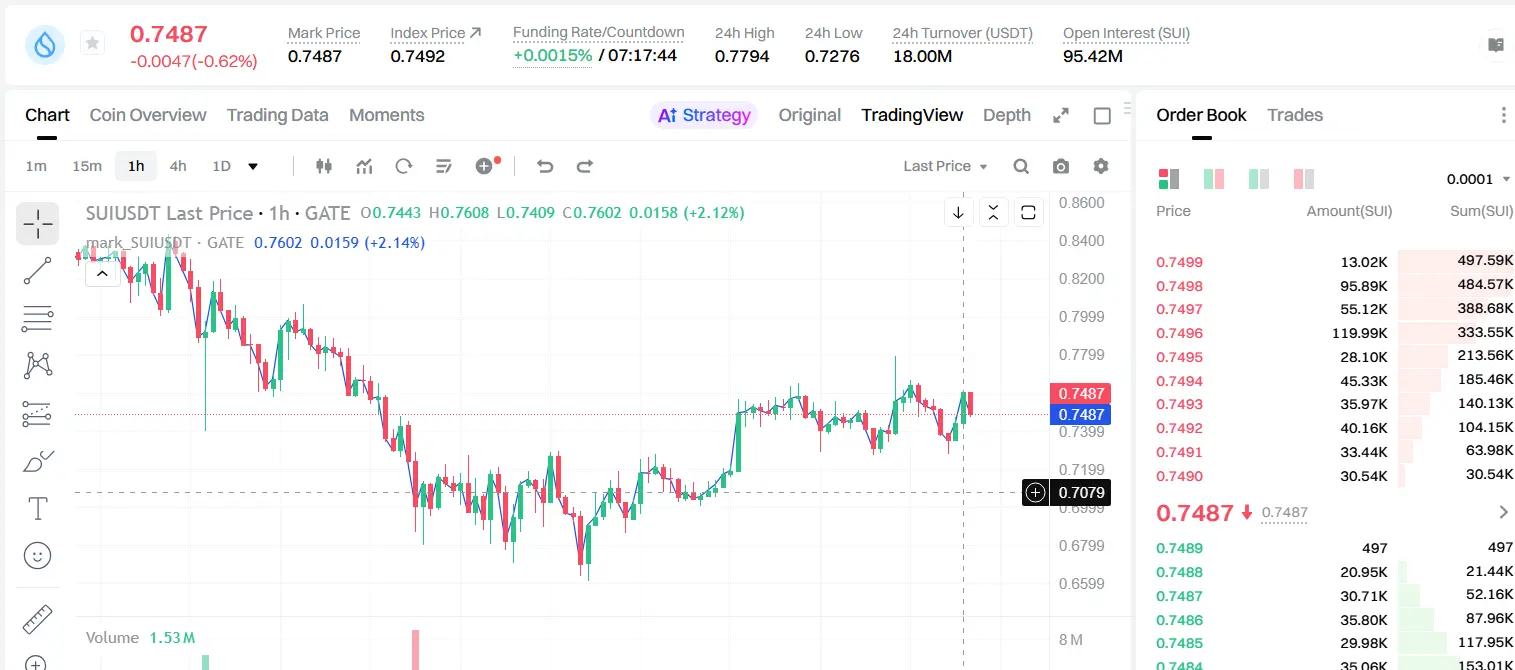The height and width of the screenshot is (670, 1515).
Task: Switch chart to Depth view
Action: pos(1006,115)
